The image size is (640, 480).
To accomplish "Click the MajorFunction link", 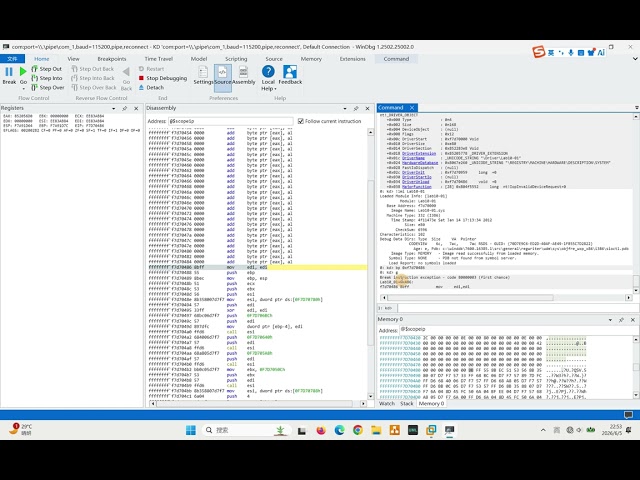I will tap(416, 187).
